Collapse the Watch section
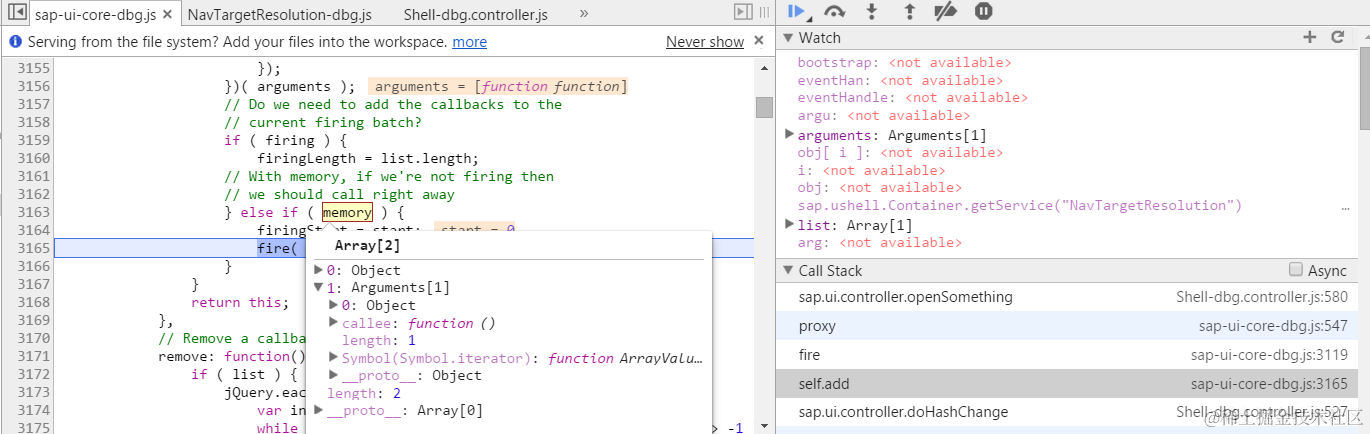This screenshot has width=1370, height=434. (x=788, y=38)
